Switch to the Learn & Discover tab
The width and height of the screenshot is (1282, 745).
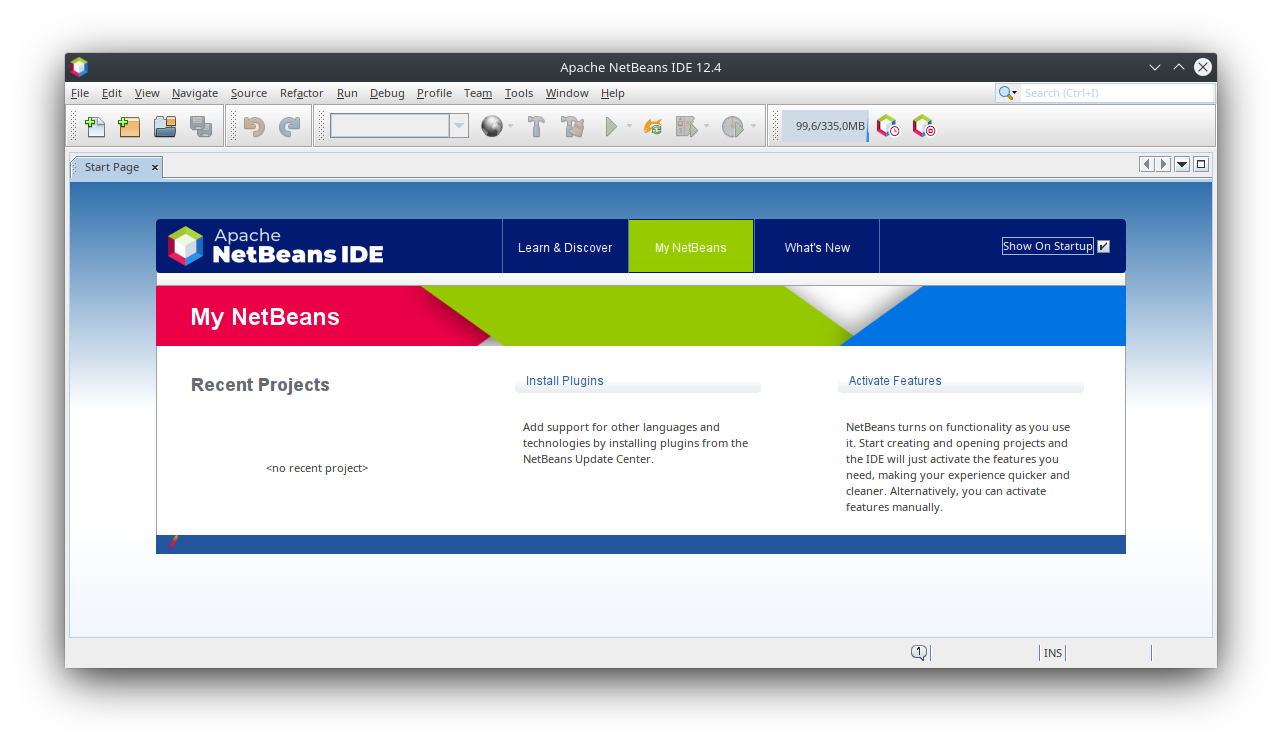pos(565,247)
